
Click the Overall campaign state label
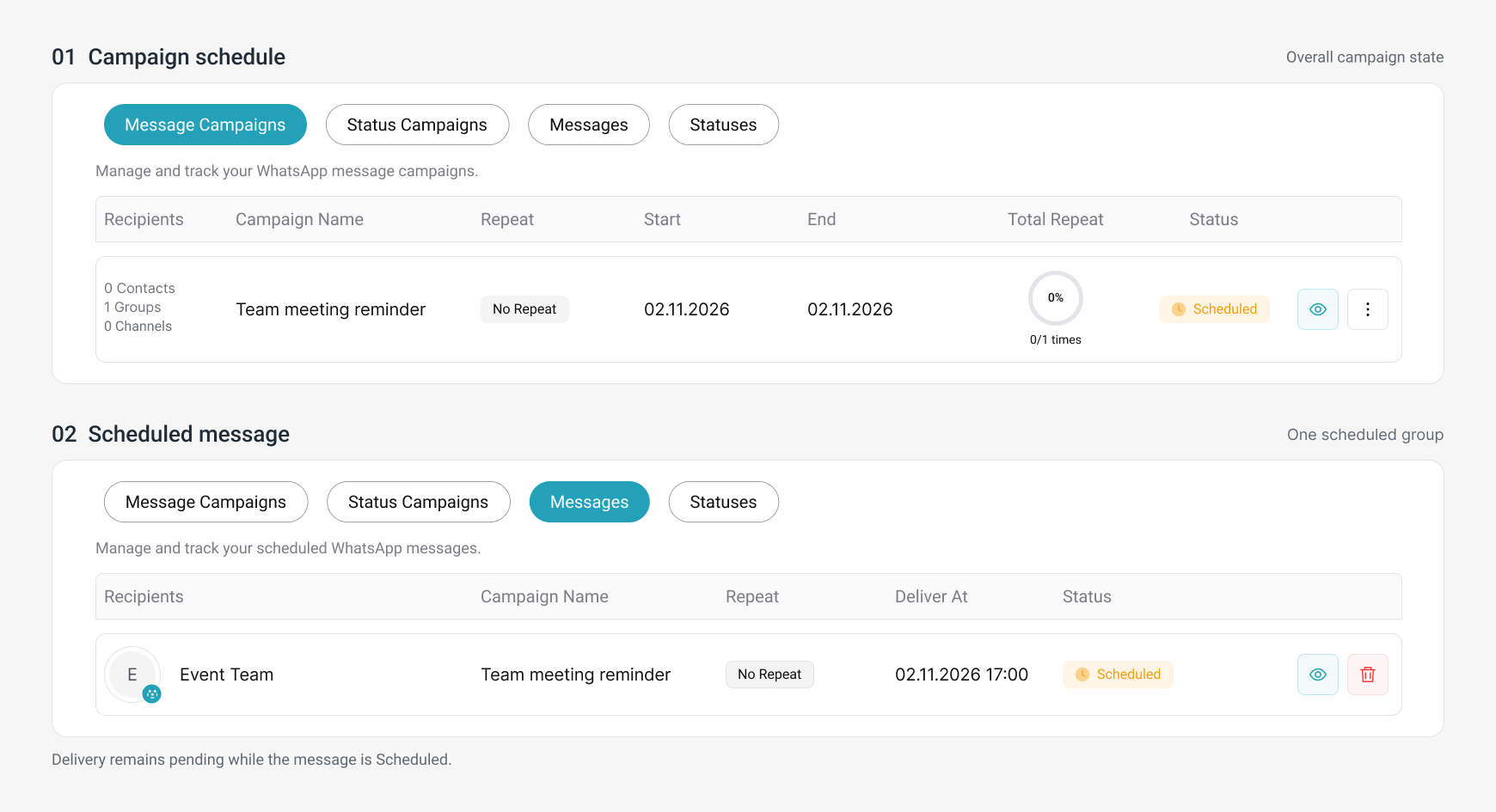coord(1364,57)
